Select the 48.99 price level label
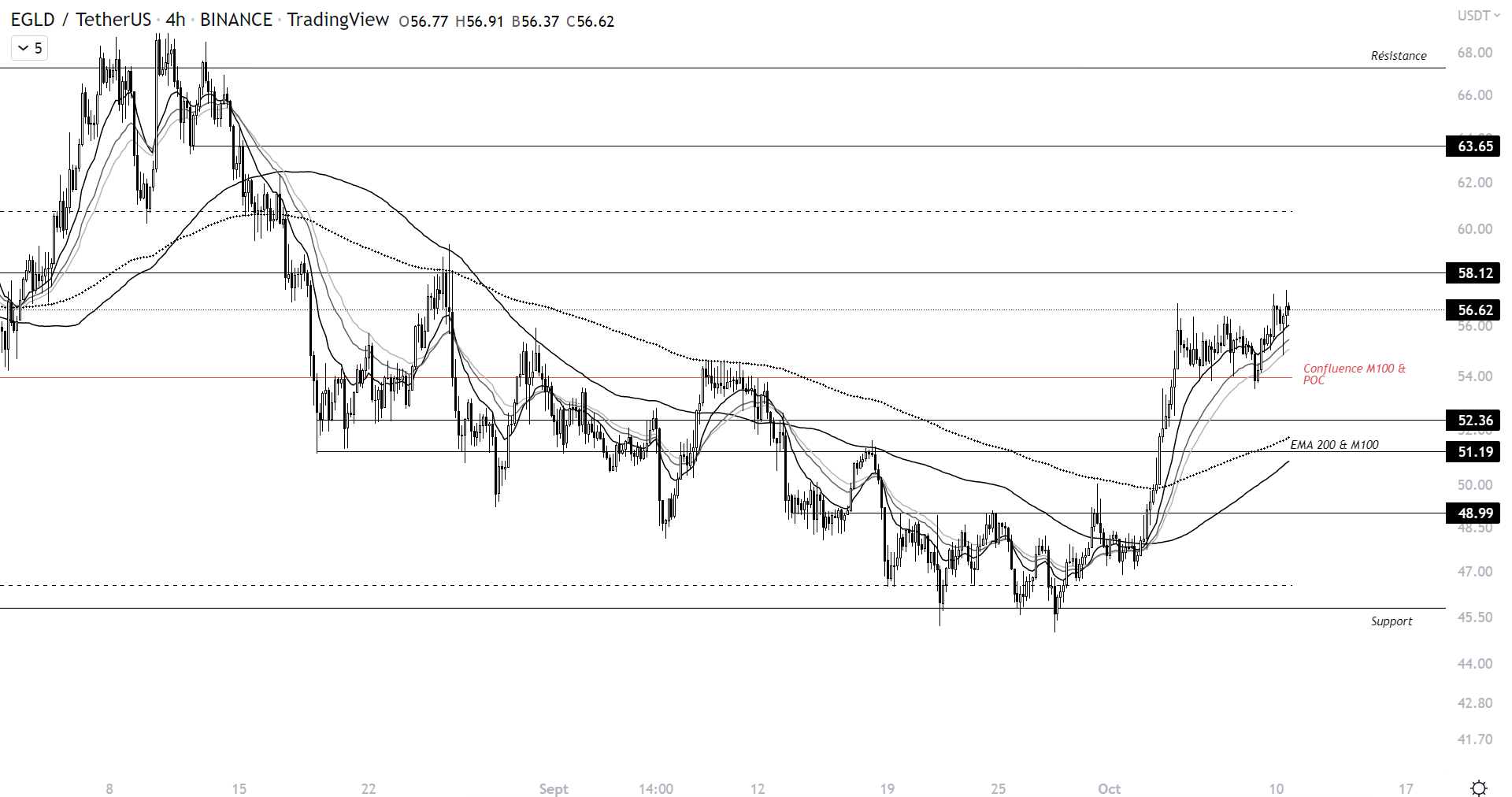 tap(1473, 513)
